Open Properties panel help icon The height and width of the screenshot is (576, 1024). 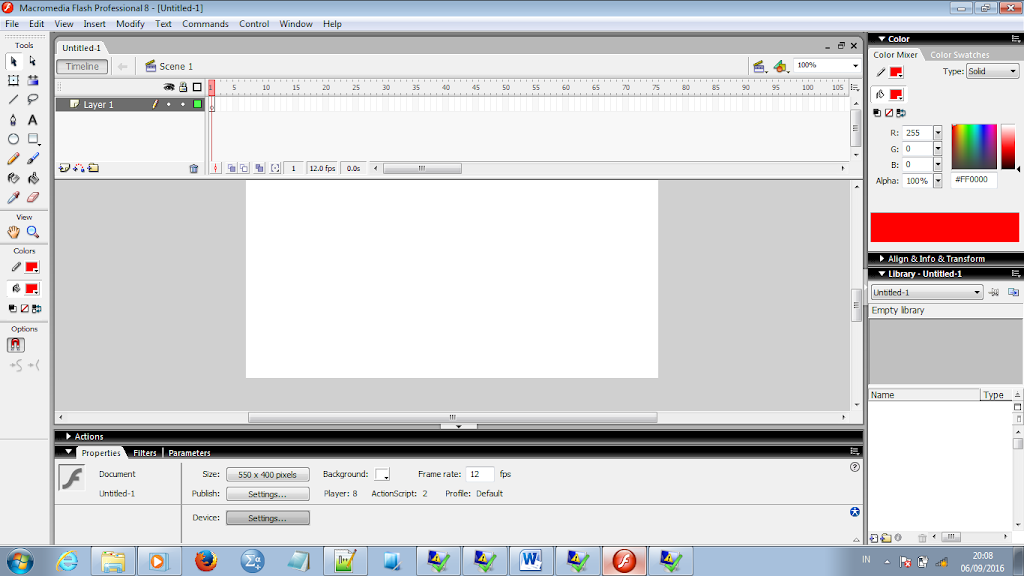pyautogui.click(x=855, y=467)
